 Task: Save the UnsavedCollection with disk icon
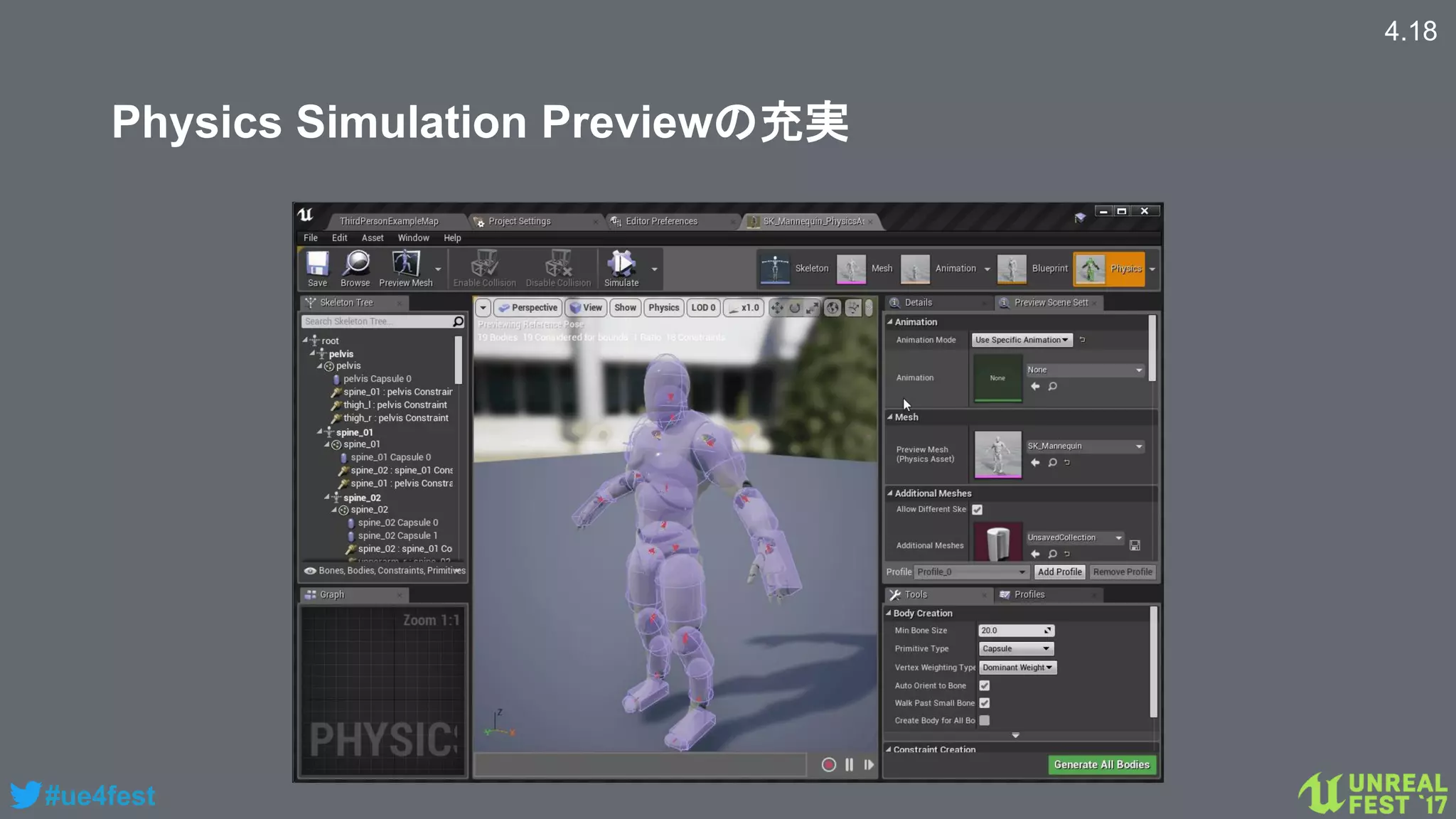1135,545
